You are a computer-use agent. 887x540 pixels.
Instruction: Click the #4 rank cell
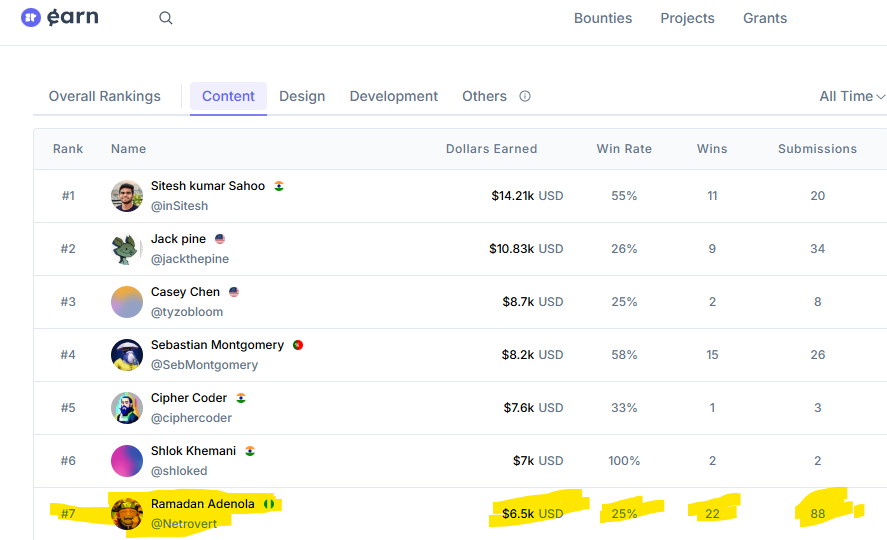(x=68, y=355)
